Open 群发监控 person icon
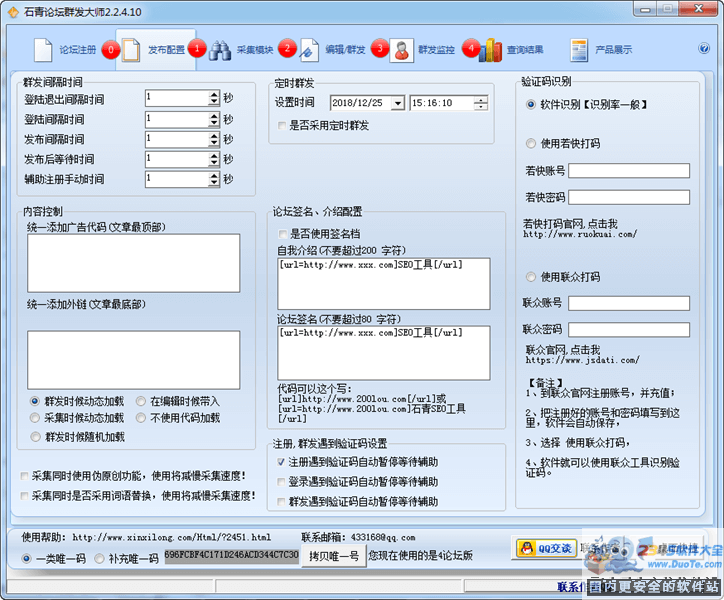Image resolution: width=724 pixels, height=600 pixels. [401, 49]
